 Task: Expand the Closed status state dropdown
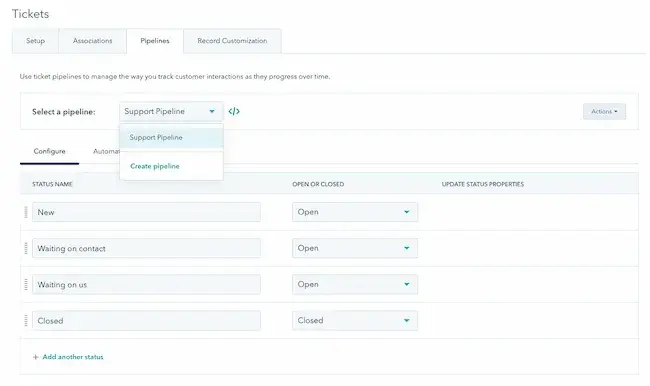tap(355, 320)
